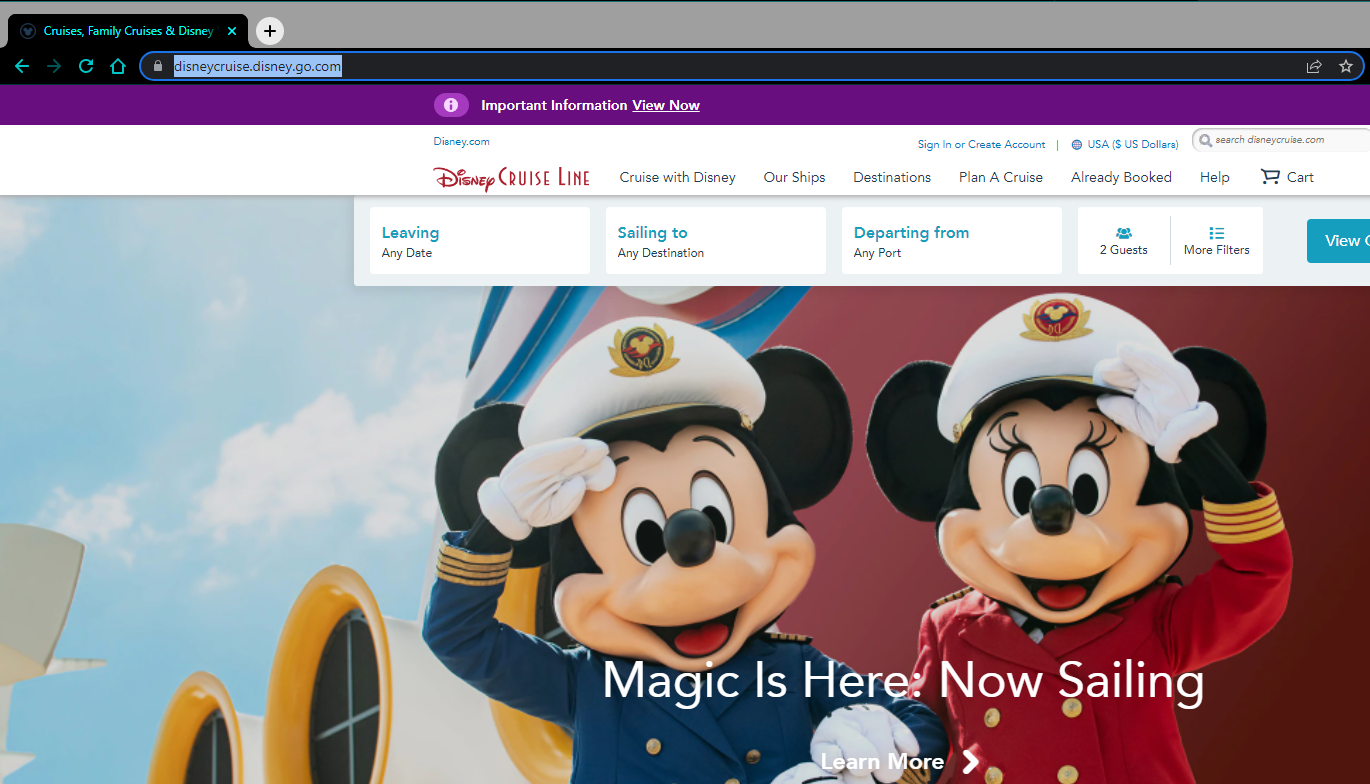1370x784 pixels.
Task: Open More Filters options
Action: tap(1216, 240)
